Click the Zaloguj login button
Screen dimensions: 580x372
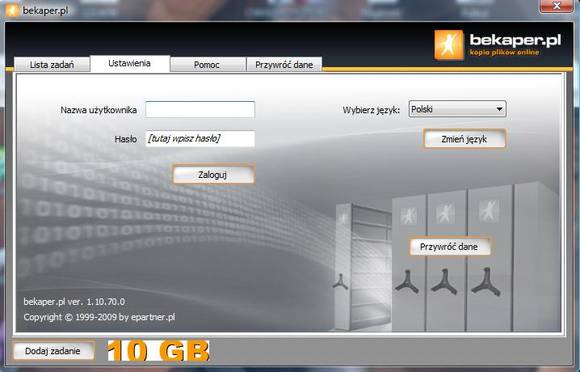point(213,175)
